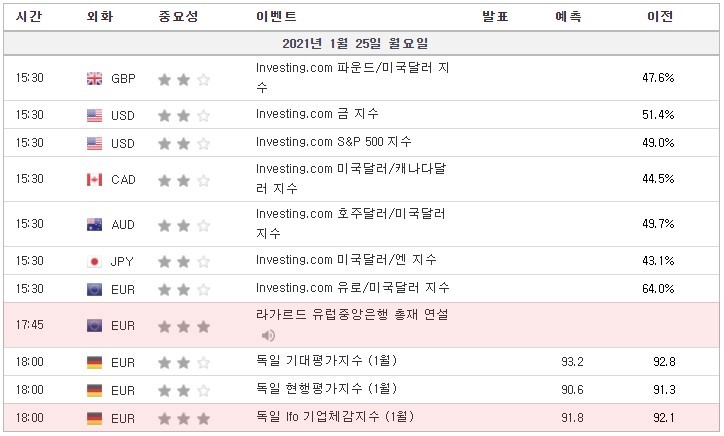Click the 이벤트 column header
The width and height of the screenshot is (724, 436).
[x=276, y=17]
